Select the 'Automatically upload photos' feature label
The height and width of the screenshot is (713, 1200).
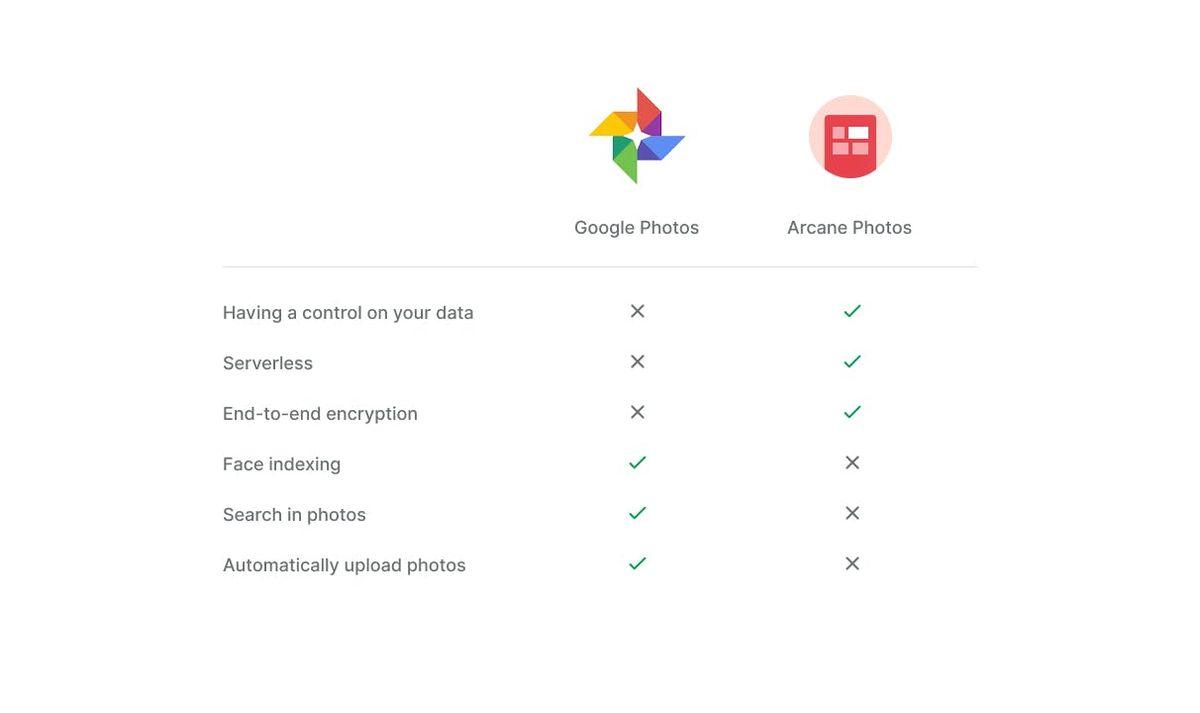point(344,565)
